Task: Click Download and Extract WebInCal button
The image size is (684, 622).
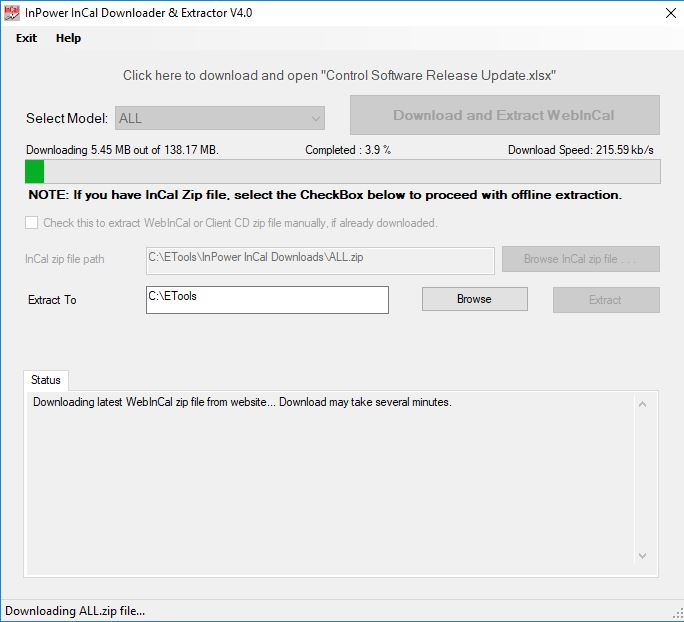Action: click(x=505, y=115)
